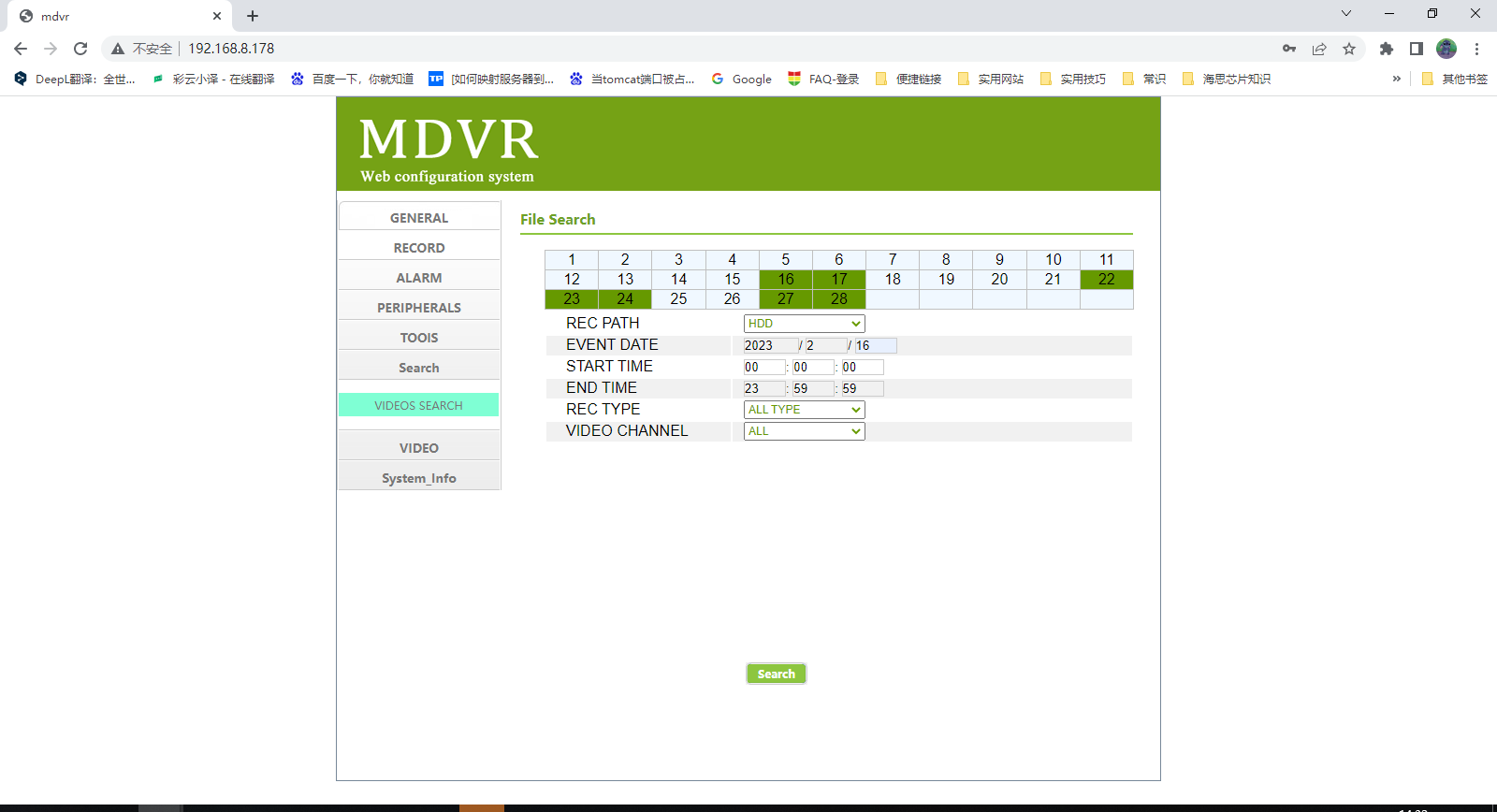The width and height of the screenshot is (1497, 812).
Task: Click the address bar URL
Action: click(231, 49)
